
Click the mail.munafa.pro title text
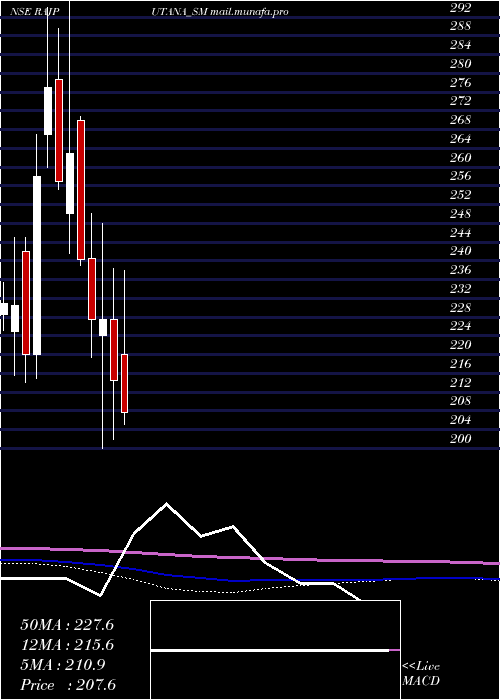click(x=249, y=12)
